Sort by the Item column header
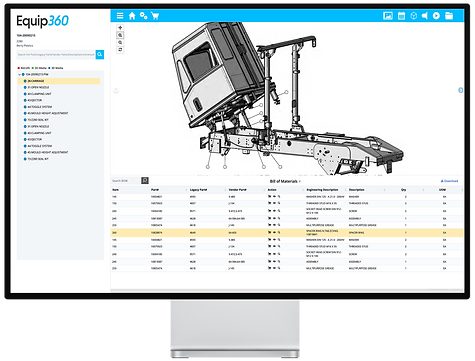The image size is (475, 361). pos(115,190)
